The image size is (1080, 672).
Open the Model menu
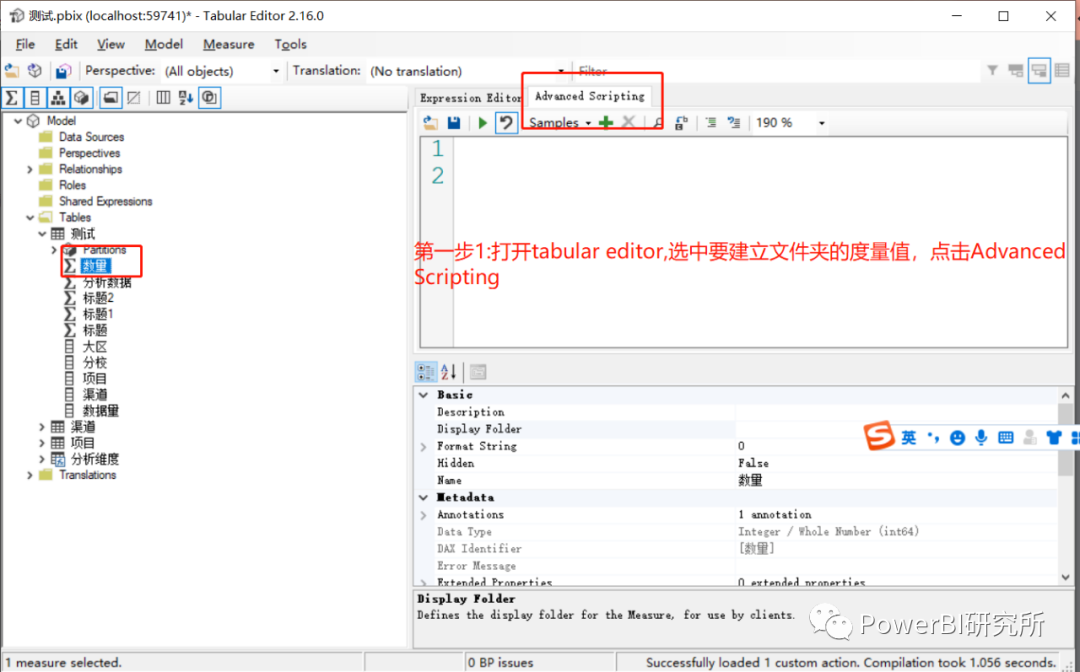[x=163, y=44]
